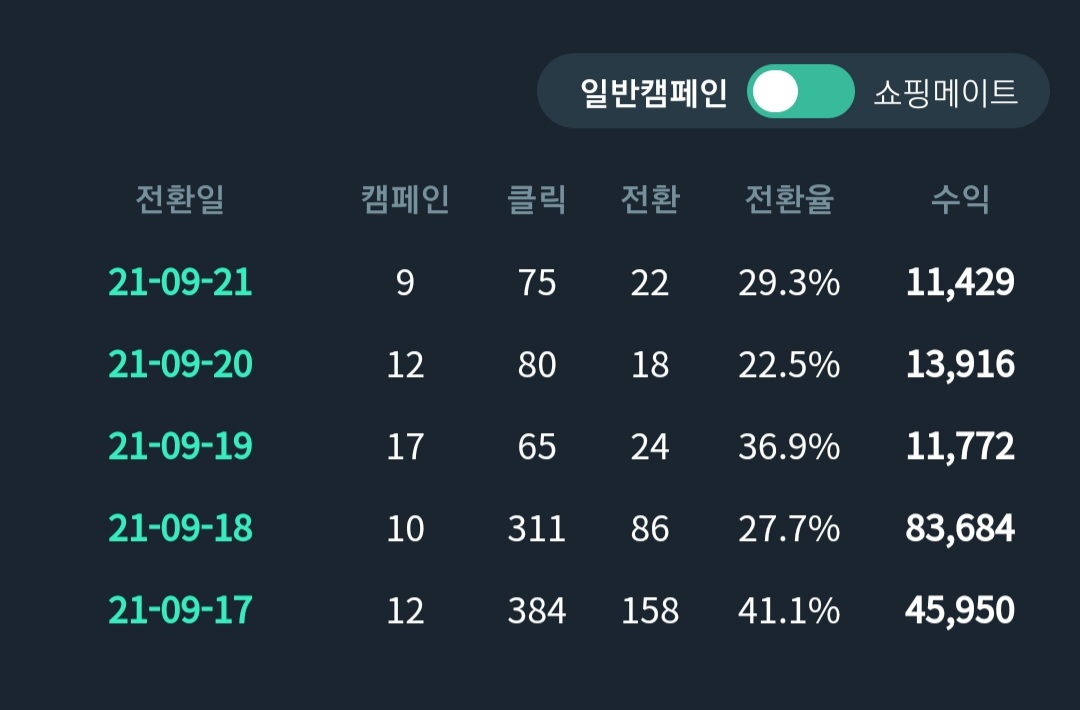Sort by the 클릭 column header
The width and height of the screenshot is (1080, 710).
[x=537, y=200]
